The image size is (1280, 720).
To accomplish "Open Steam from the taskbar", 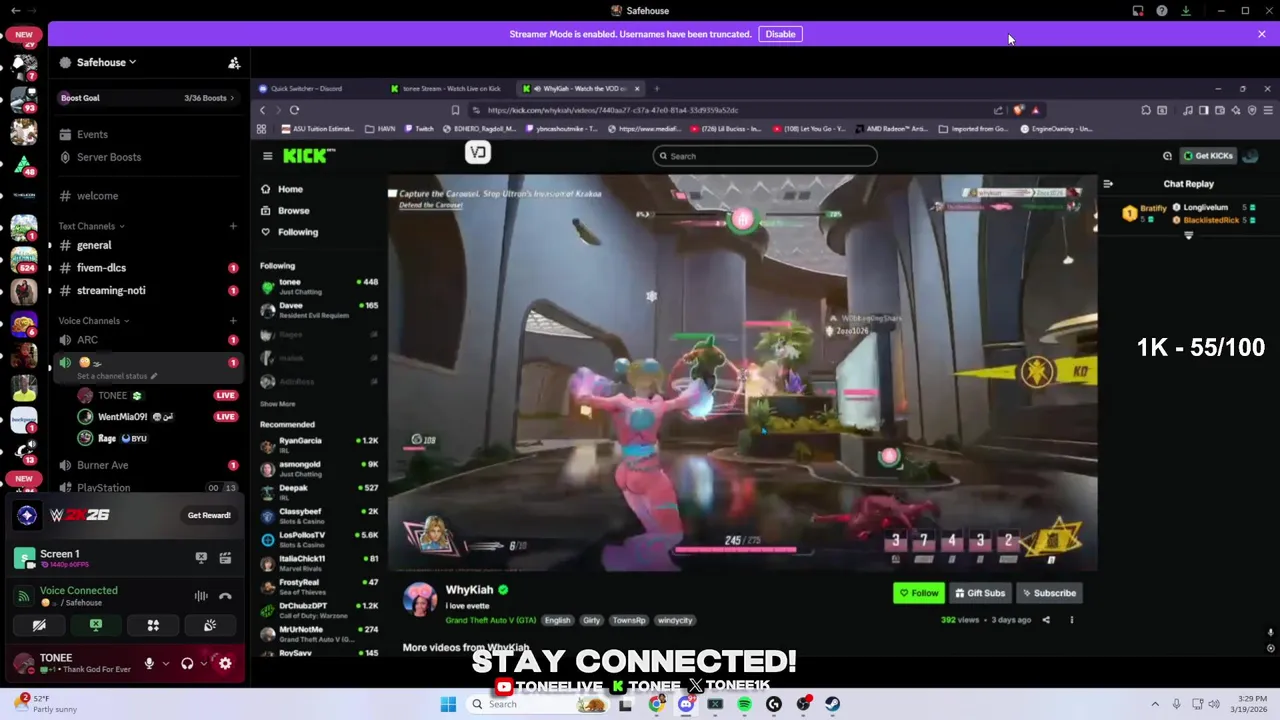I will click(832, 704).
